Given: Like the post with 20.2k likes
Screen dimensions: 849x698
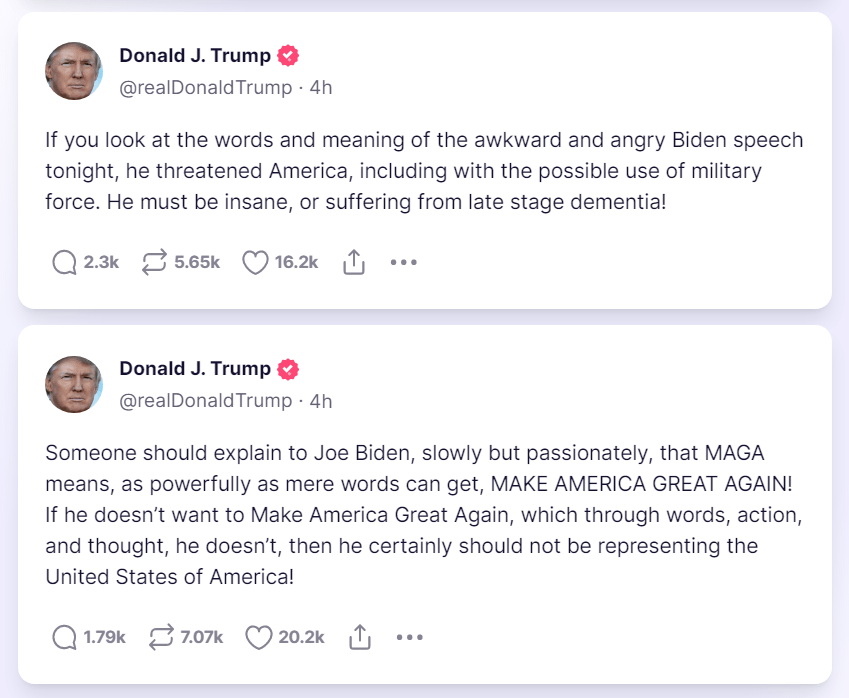Looking at the screenshot, I should pyautogui.click(x=259, y=637).
